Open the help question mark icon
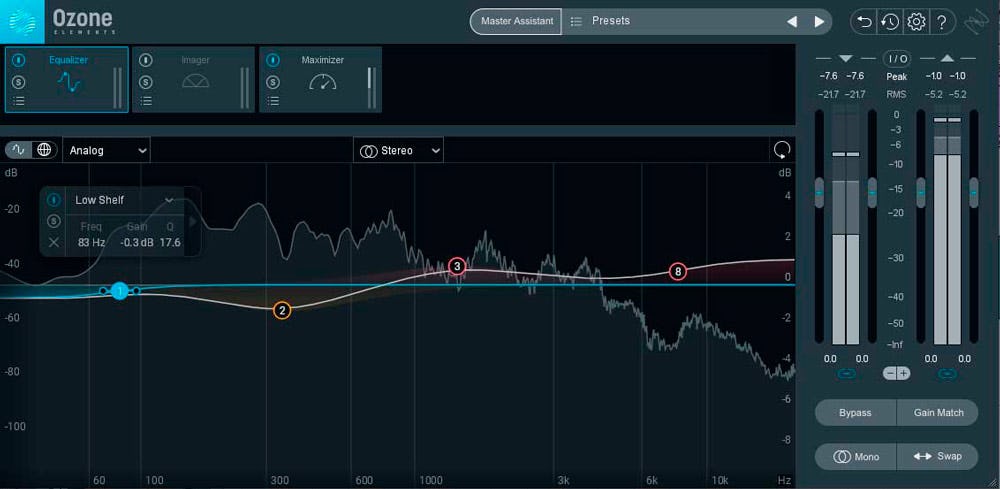 941,21
